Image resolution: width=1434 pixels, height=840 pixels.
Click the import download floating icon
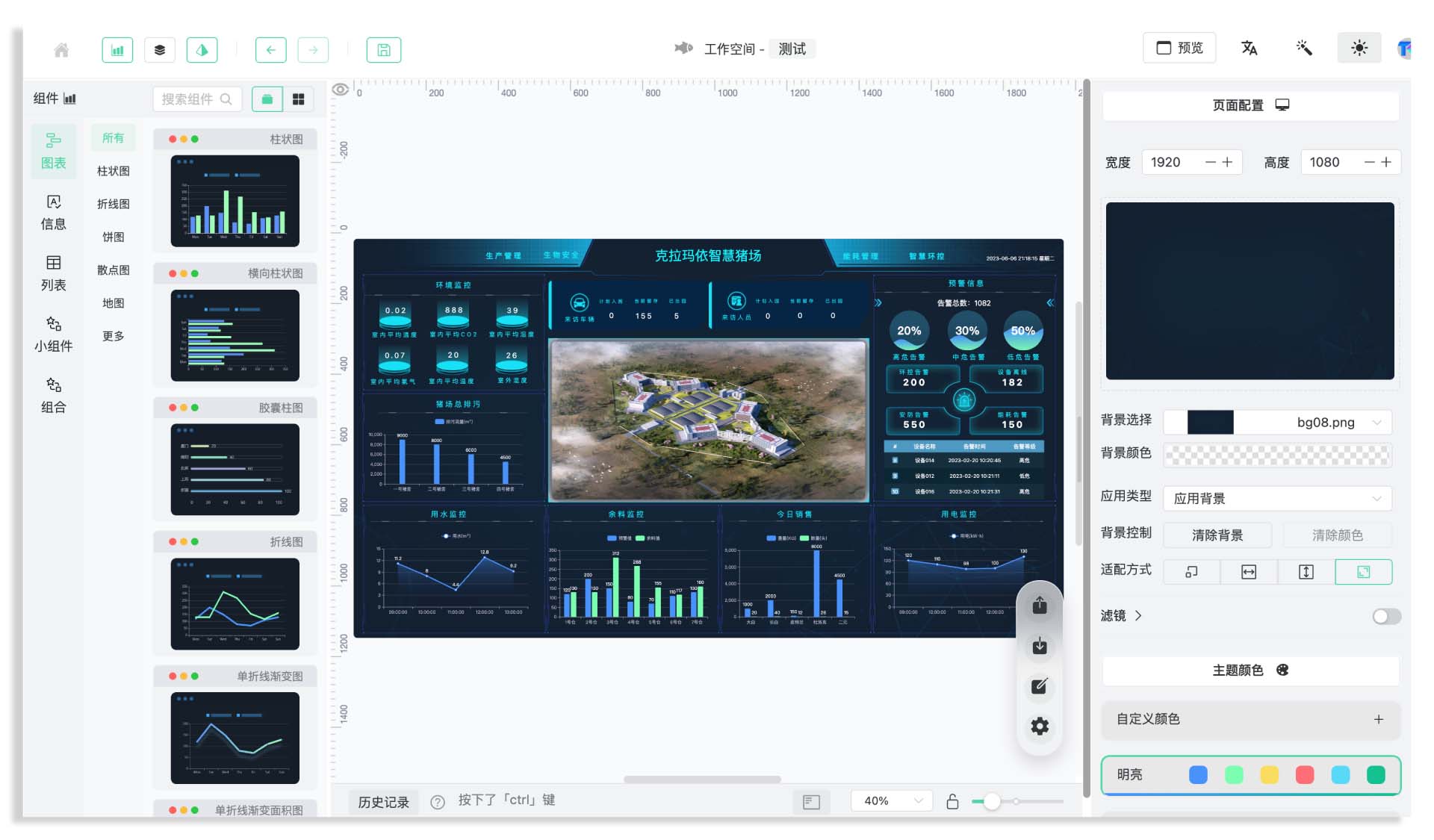tap(1040, 646)
